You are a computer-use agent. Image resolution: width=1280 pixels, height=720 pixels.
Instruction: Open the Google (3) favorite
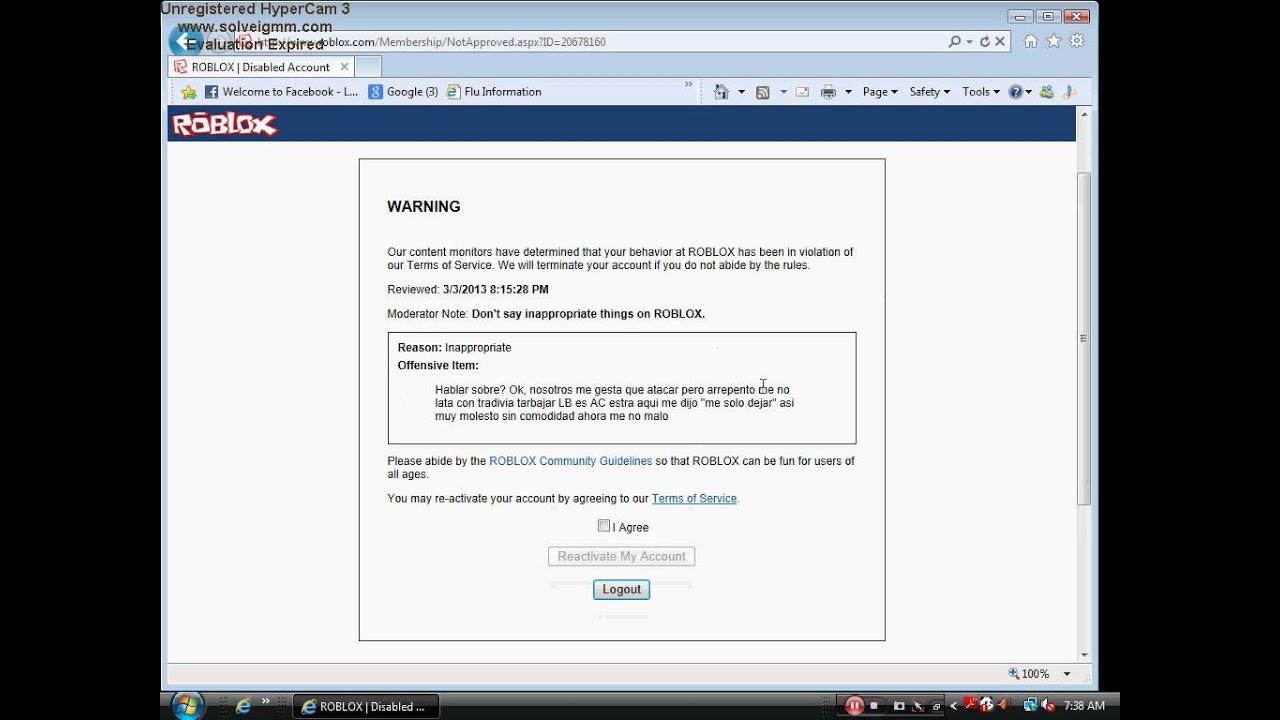[403, 92]
